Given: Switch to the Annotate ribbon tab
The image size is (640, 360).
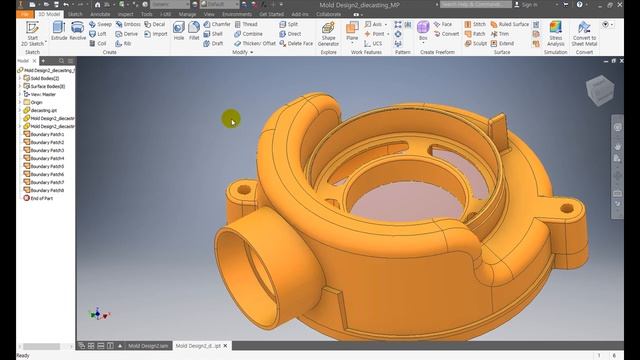Looking at the screenshot, I should [100, 14].
